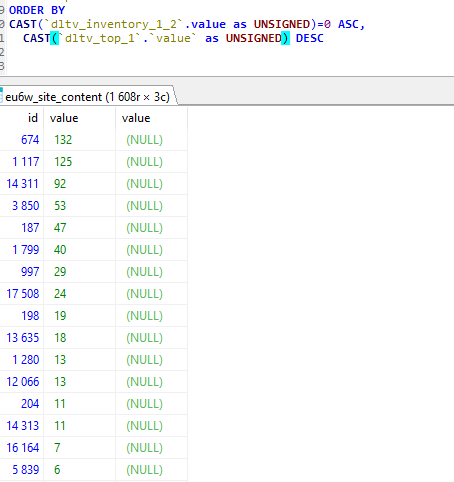Image resolution: width=454 pixels, height=482 pixels.
Task: Place cursor on the ORDER BY keyword
Action: coord(37,10)
